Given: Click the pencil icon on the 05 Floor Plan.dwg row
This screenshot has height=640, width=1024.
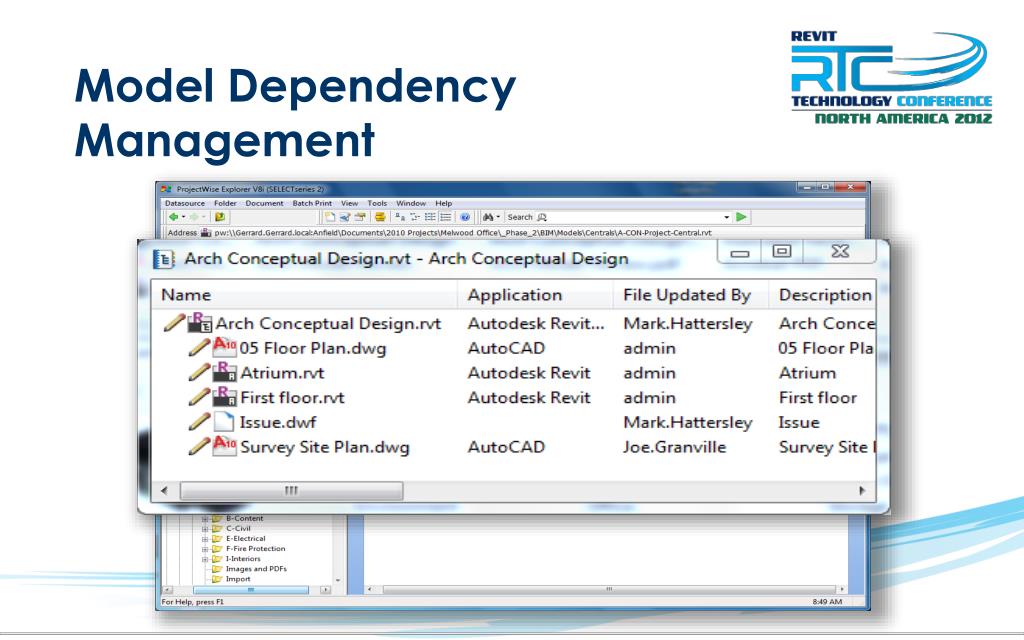Looking at the screenshot, I should [199, 347].
